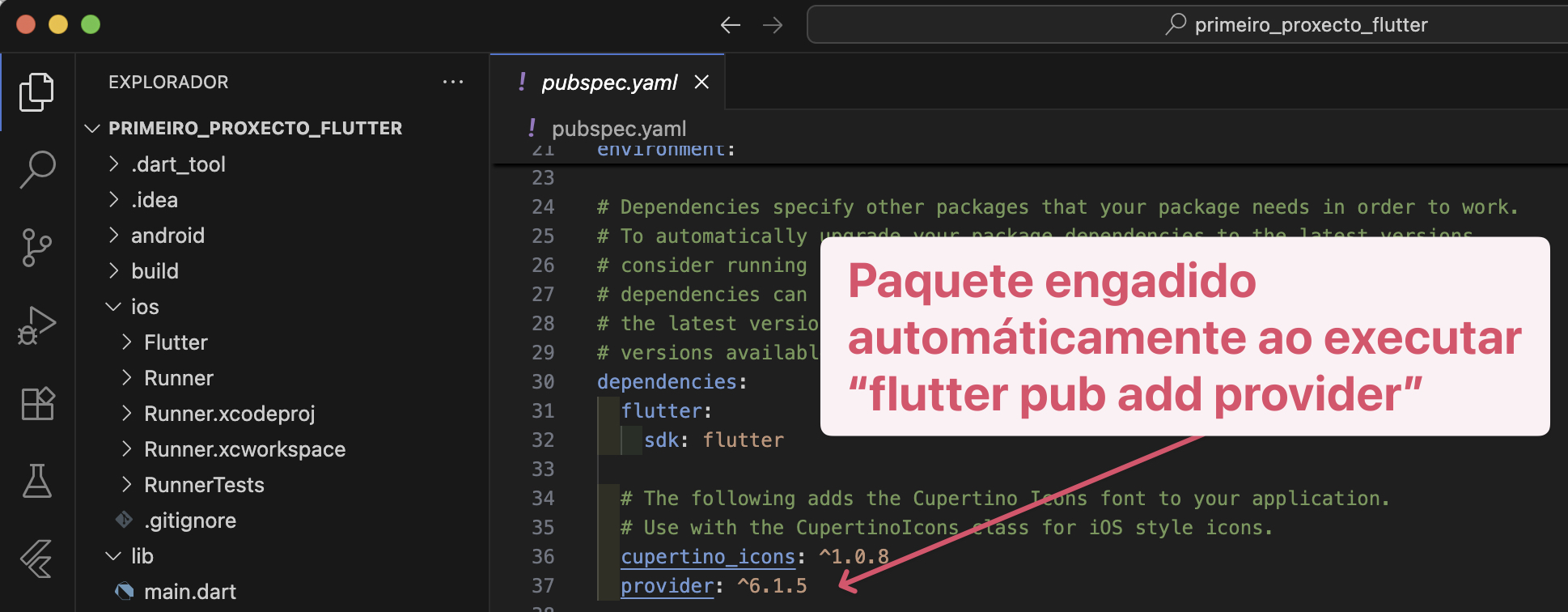Close the pubspec.yaml tab

(x=701, y=82)
